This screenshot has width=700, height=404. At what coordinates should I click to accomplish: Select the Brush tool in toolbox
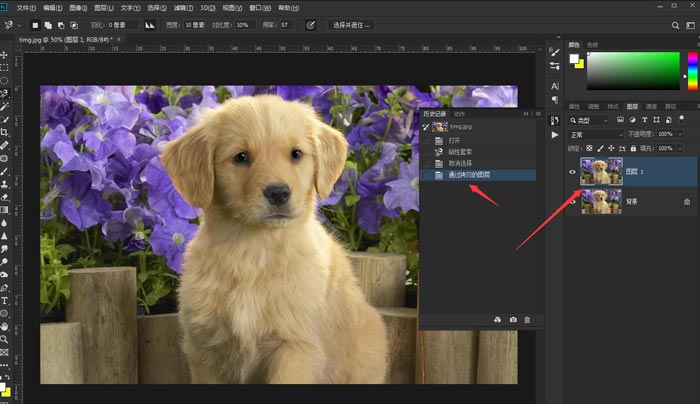[4, 171]
